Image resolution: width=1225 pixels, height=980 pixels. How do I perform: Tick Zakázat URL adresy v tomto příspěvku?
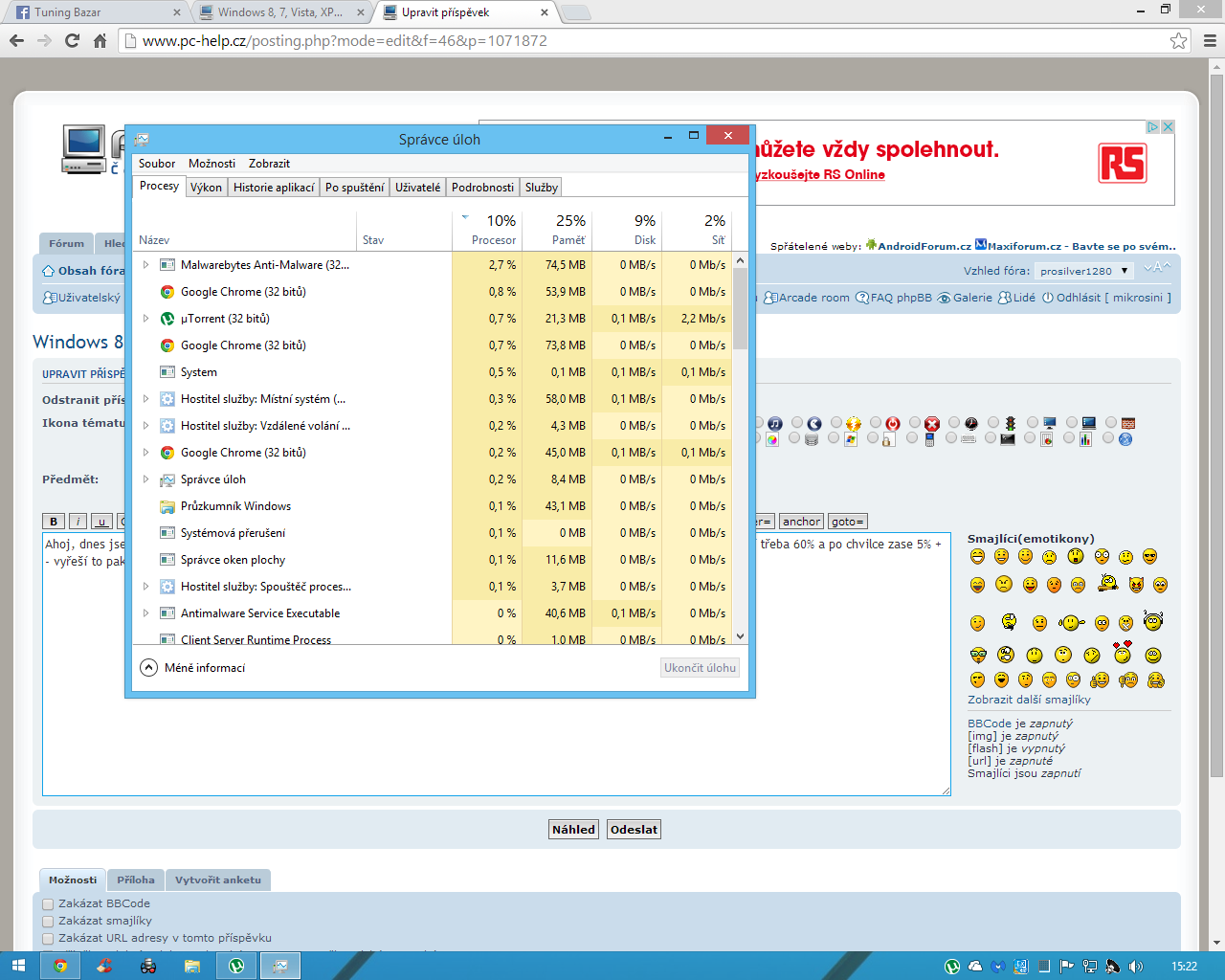coord(48,939)
